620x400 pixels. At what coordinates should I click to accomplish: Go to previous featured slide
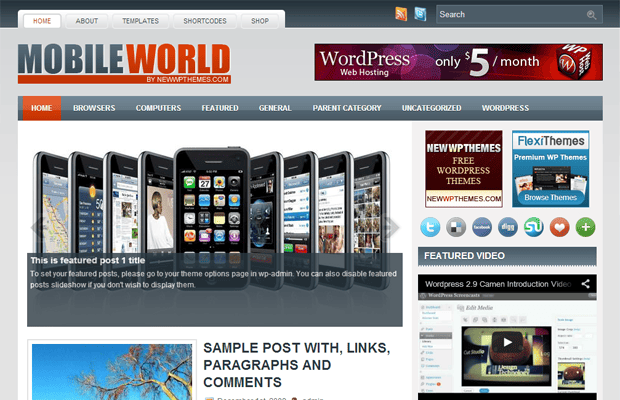coord(38,228)
